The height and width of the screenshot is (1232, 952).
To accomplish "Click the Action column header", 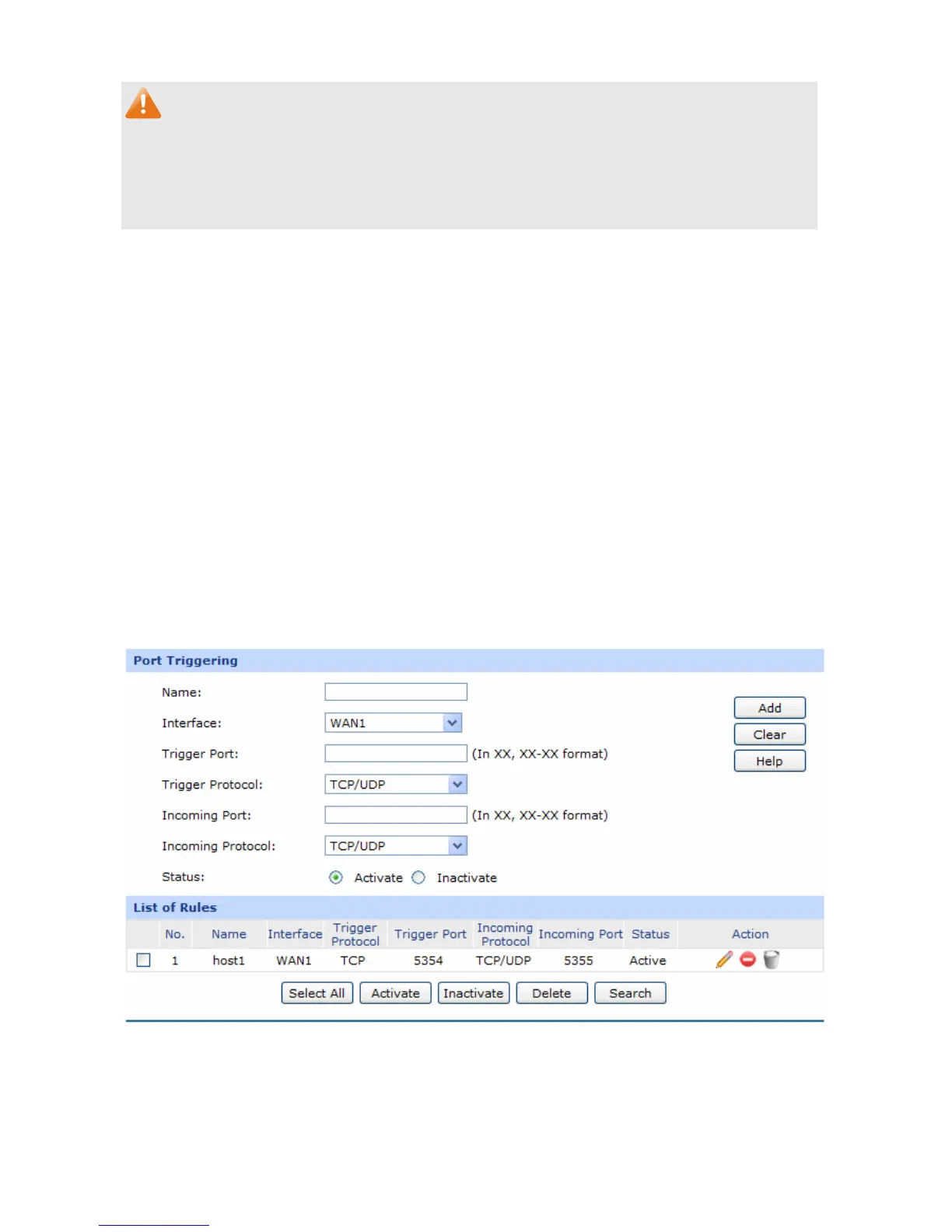I will [x=750, y=934].
